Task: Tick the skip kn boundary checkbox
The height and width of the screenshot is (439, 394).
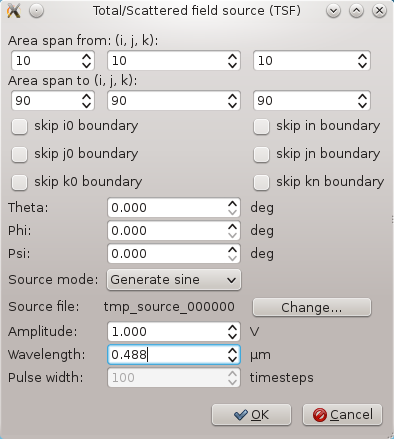Action: [x=261, y=183]
